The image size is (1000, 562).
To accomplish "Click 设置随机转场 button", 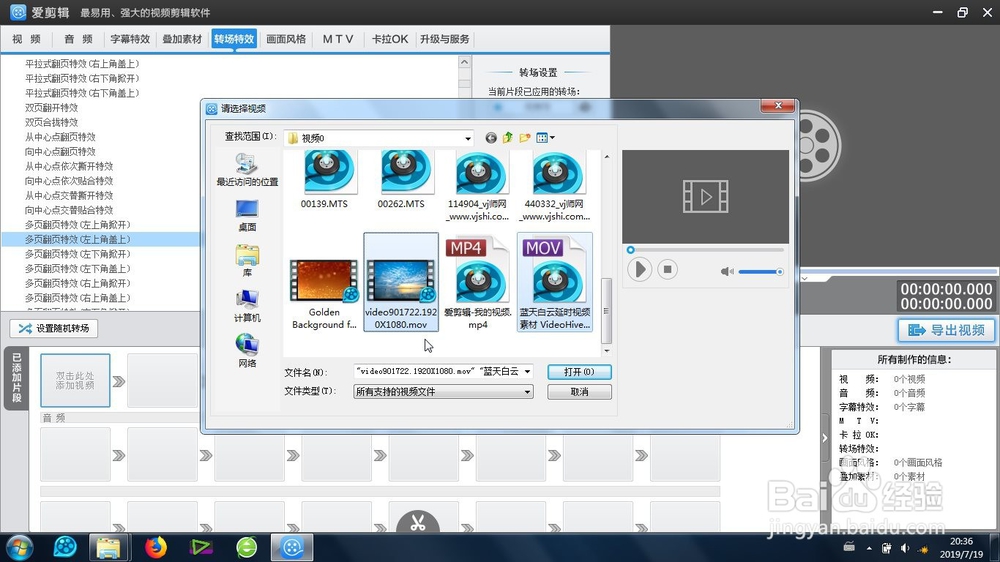I will click(x=54, y=329).
